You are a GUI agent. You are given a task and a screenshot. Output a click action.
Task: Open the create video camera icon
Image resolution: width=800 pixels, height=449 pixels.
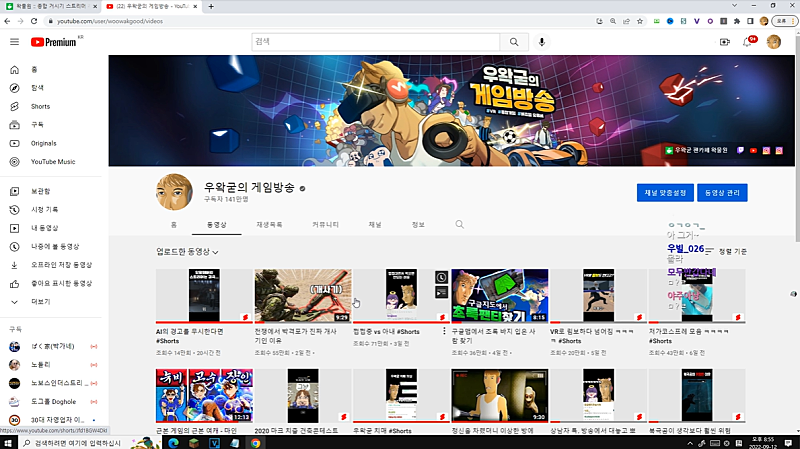(724, 42)
